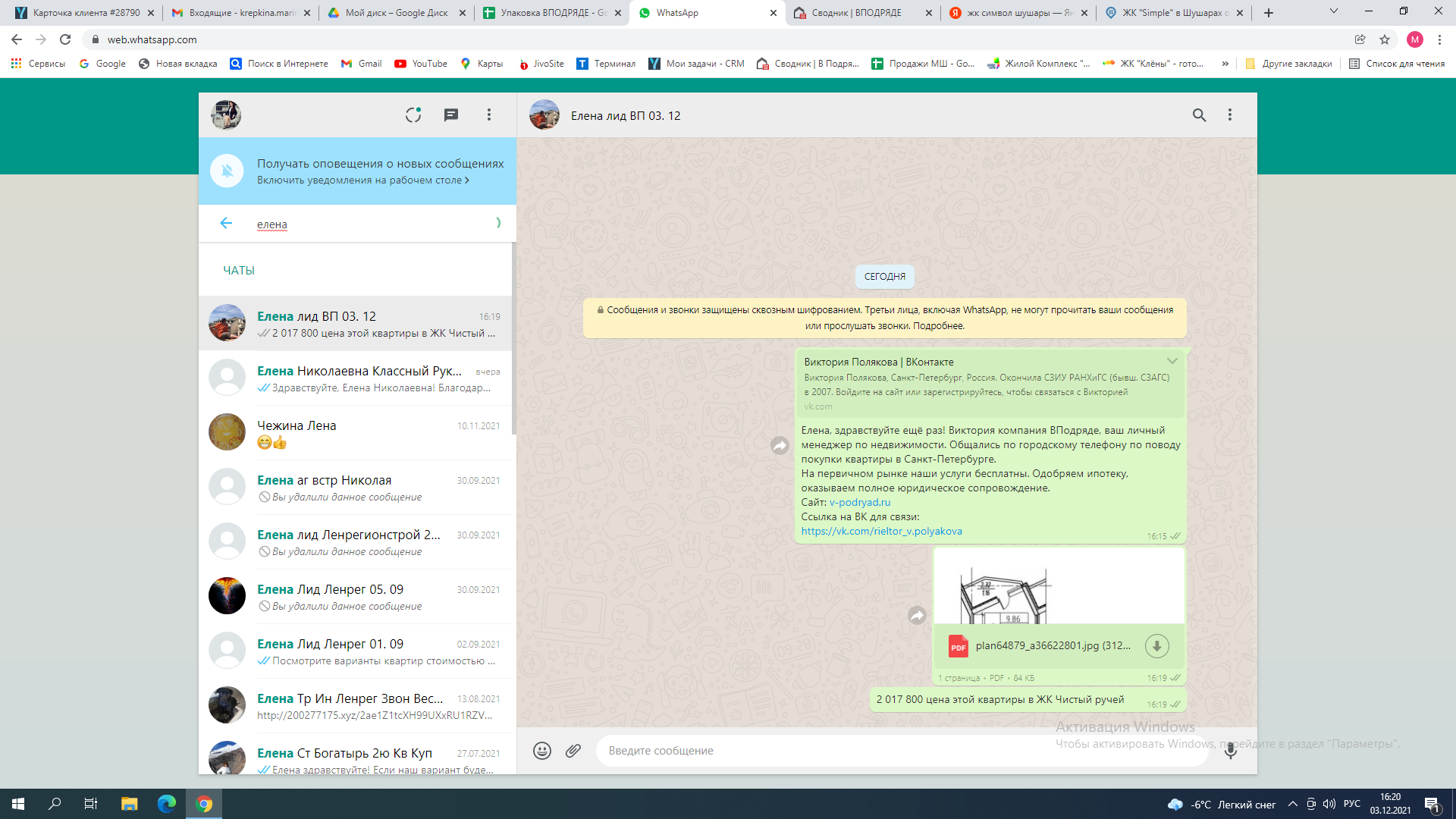This screenshot has width=1456, height=819.
Task: Switch to Сводник ВПОДРЯДЕ browser tab
Action: [855, 13]
